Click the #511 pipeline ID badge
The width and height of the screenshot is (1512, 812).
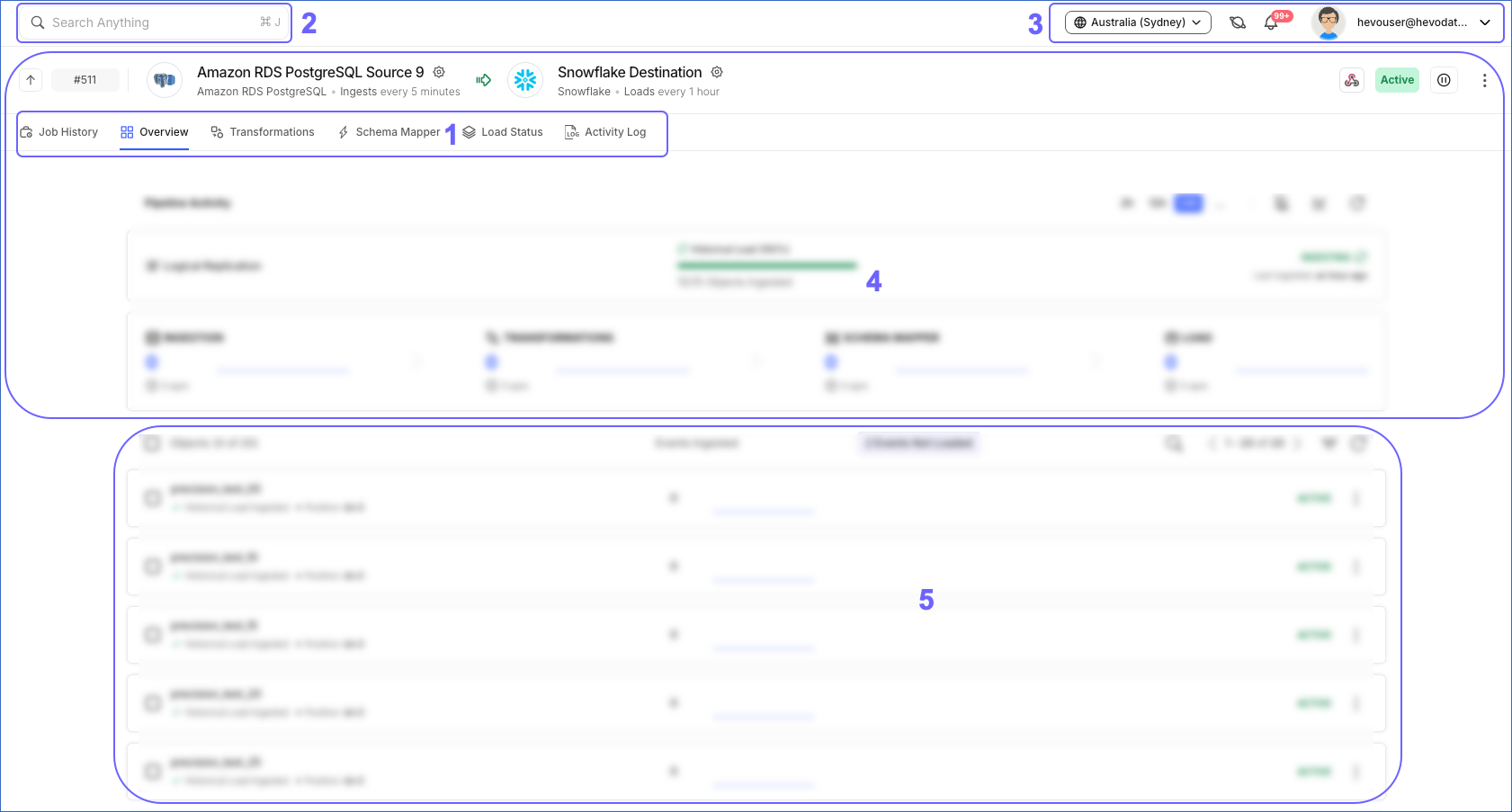(85, 80)
